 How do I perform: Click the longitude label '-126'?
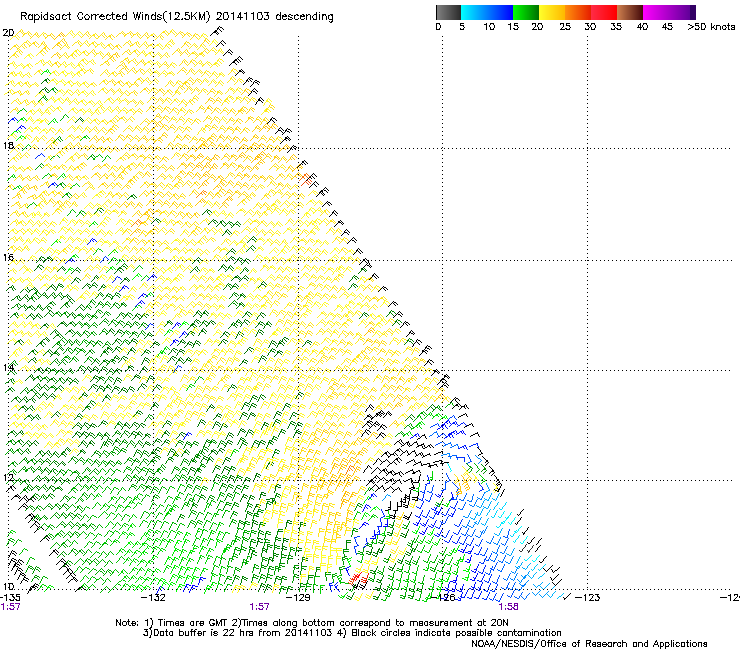(x=443, y=598)
